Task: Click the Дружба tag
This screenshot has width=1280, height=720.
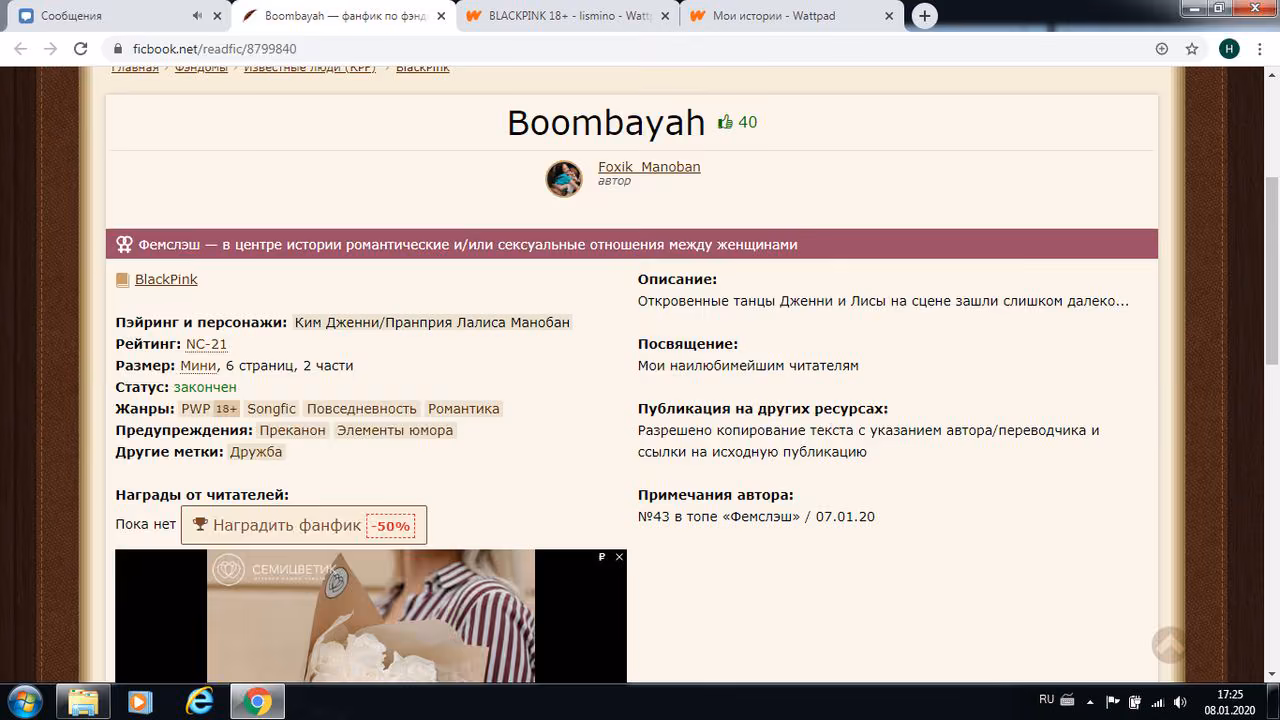Action: 256,452
